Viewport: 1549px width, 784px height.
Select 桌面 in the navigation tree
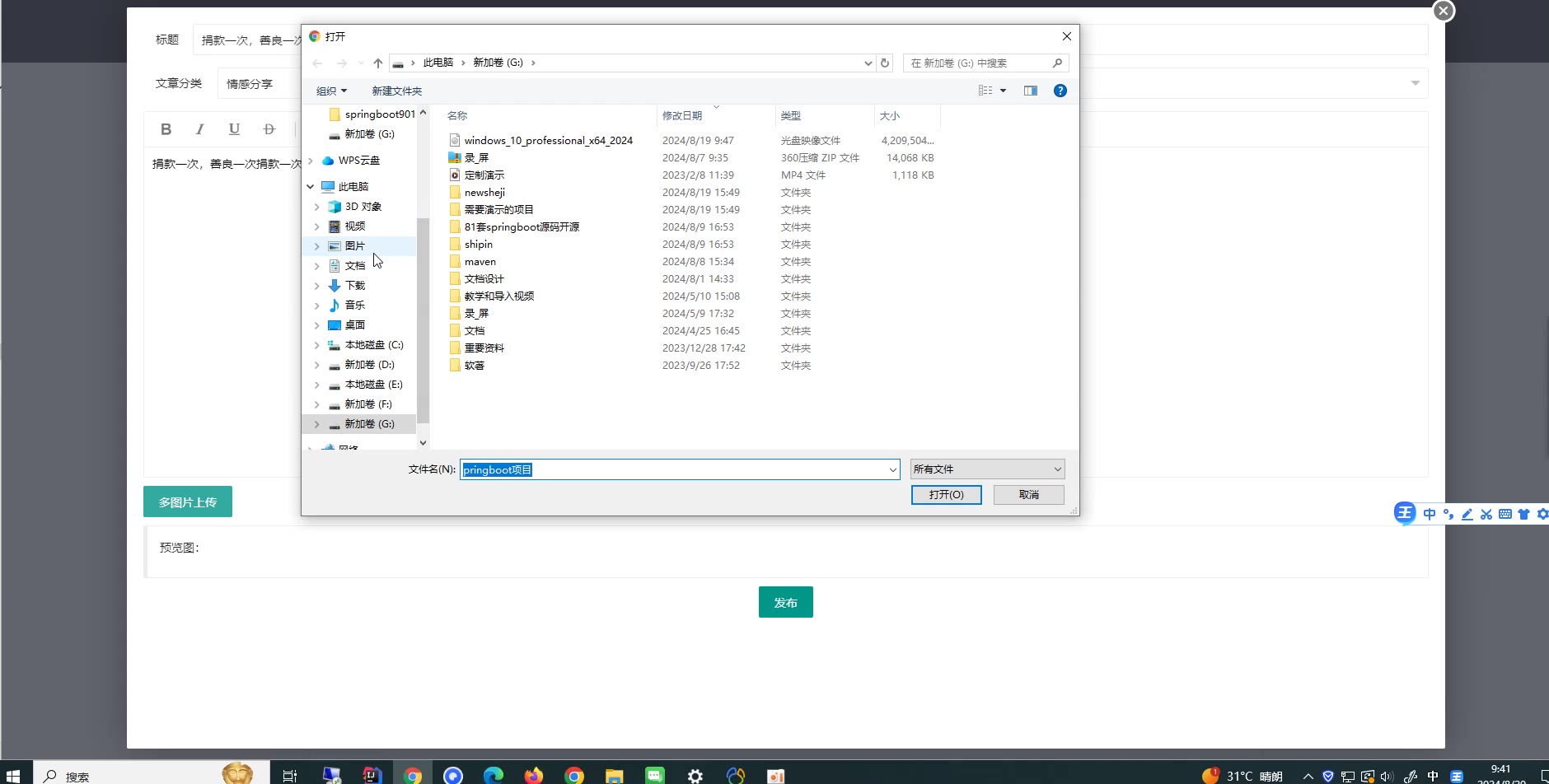coord(355,325)
